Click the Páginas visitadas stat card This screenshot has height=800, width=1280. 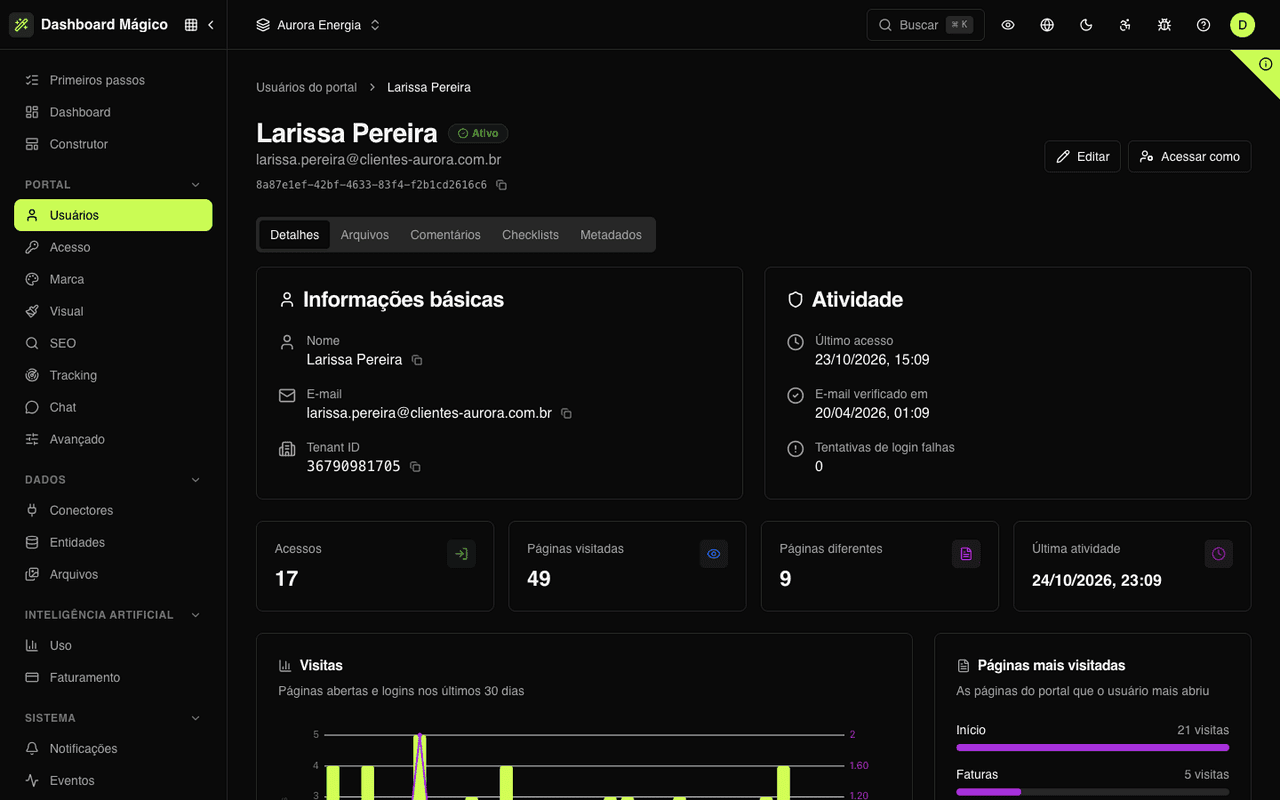tap(627, 566)
